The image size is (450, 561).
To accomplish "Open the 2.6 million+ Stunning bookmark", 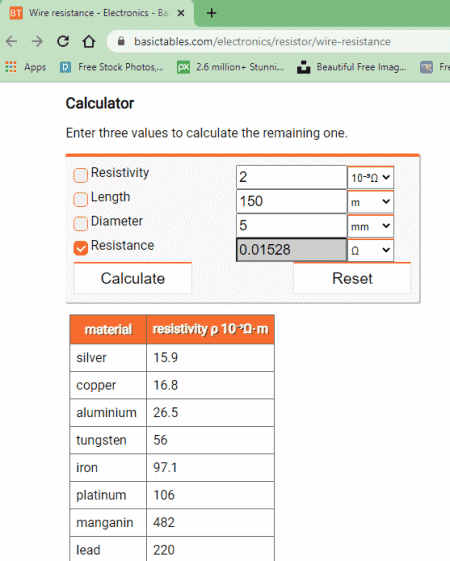I will click(230, 67).
